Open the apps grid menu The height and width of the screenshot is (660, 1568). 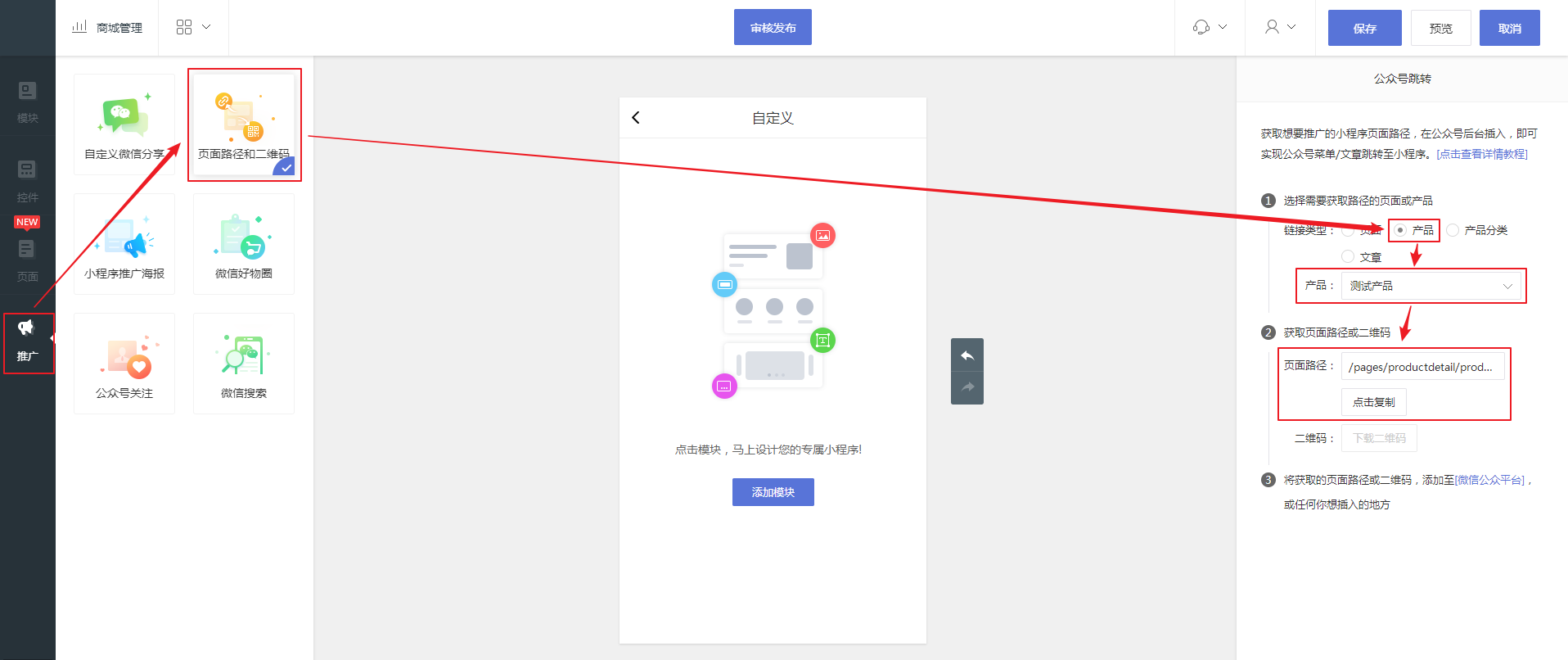[194, 27]
